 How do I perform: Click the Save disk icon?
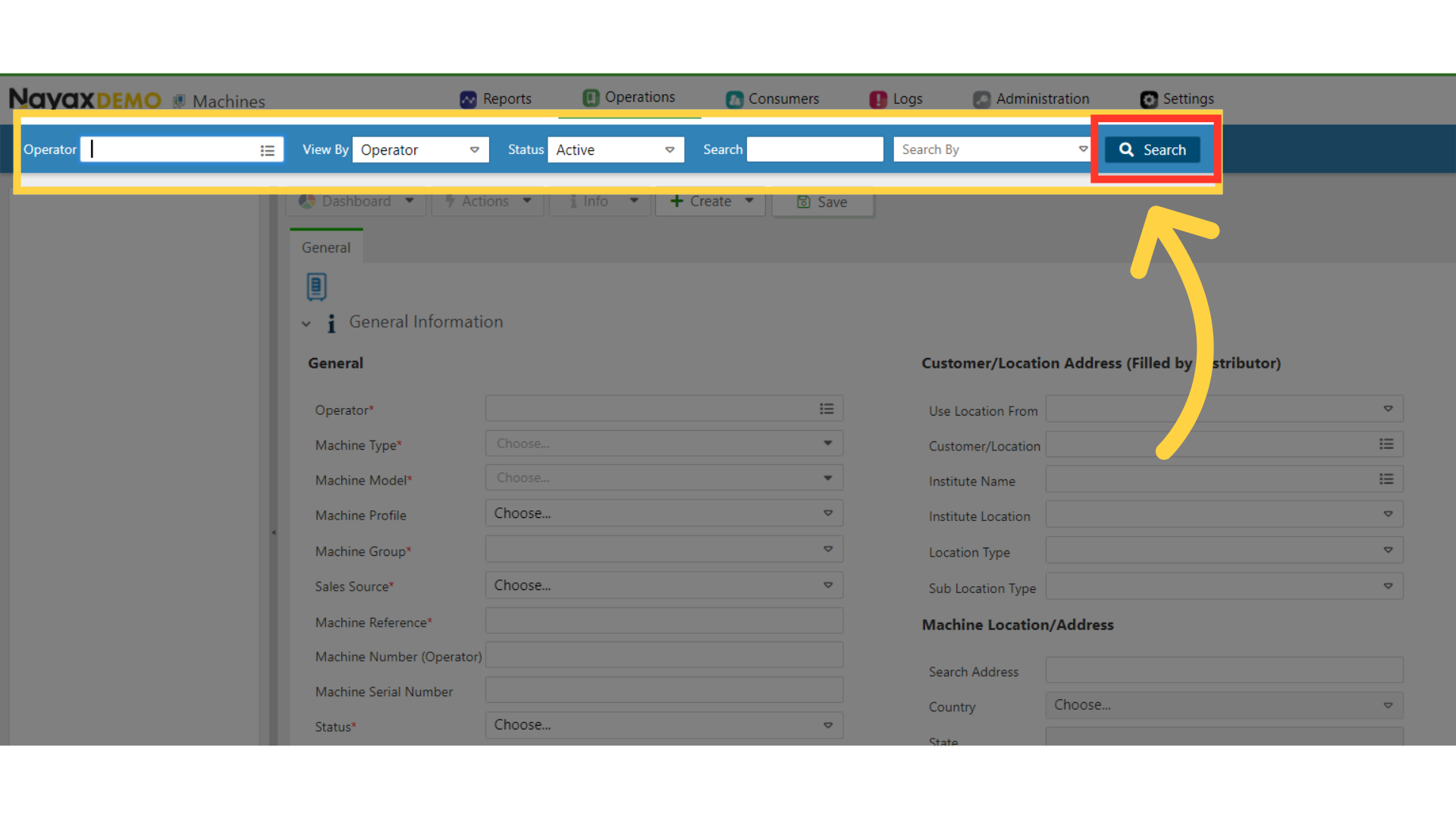[x=803, y=202]
